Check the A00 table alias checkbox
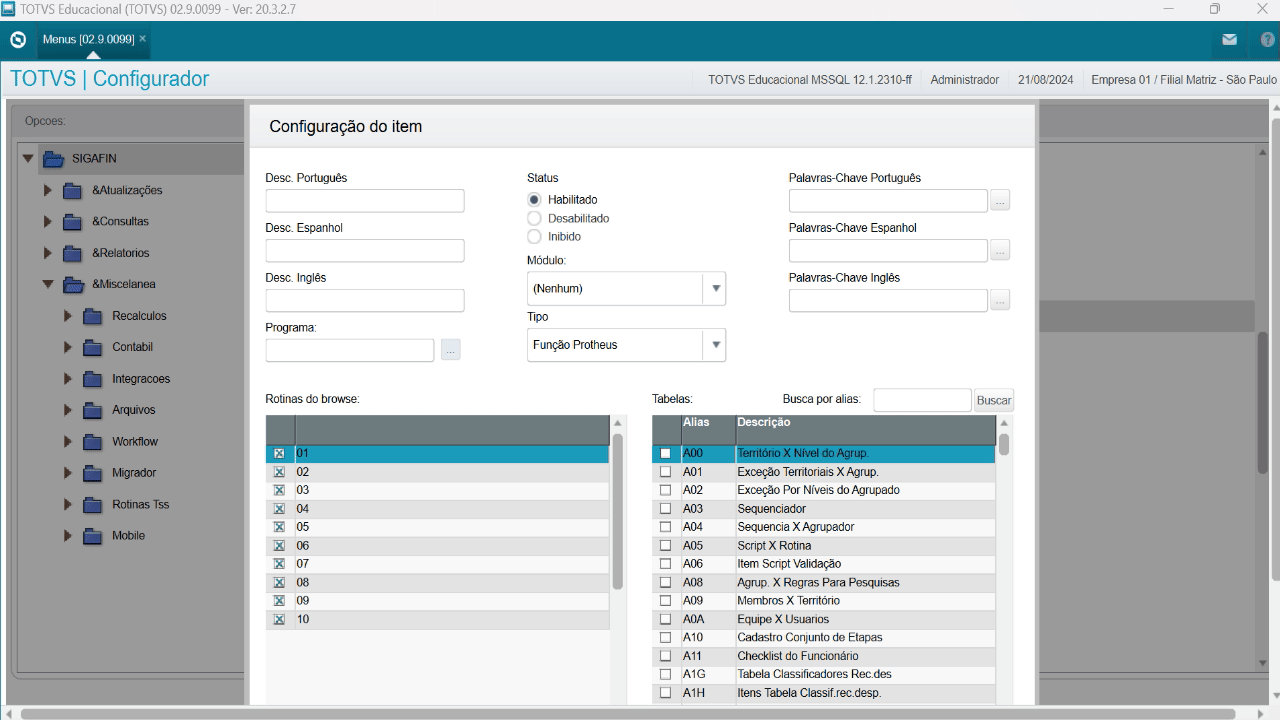This screenshot has height=720, width=1280. (x=666, y=454)
